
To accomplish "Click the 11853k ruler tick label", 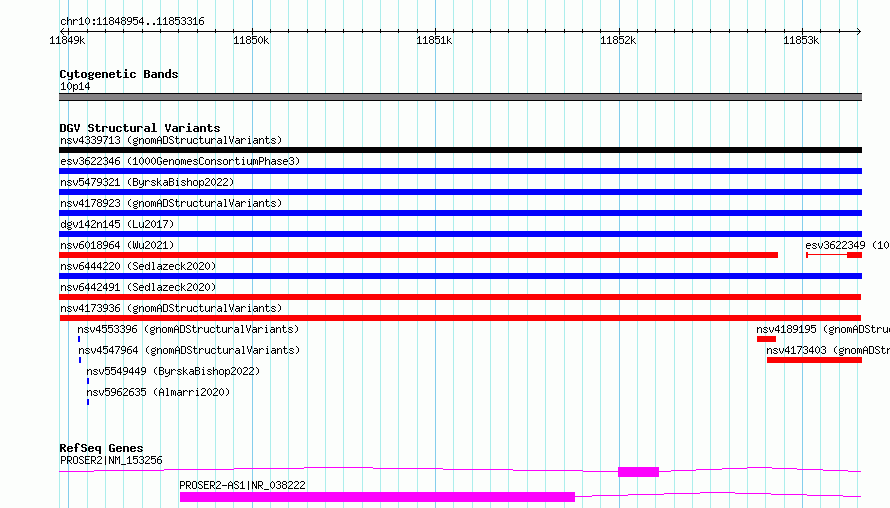I will coord(801,40).
